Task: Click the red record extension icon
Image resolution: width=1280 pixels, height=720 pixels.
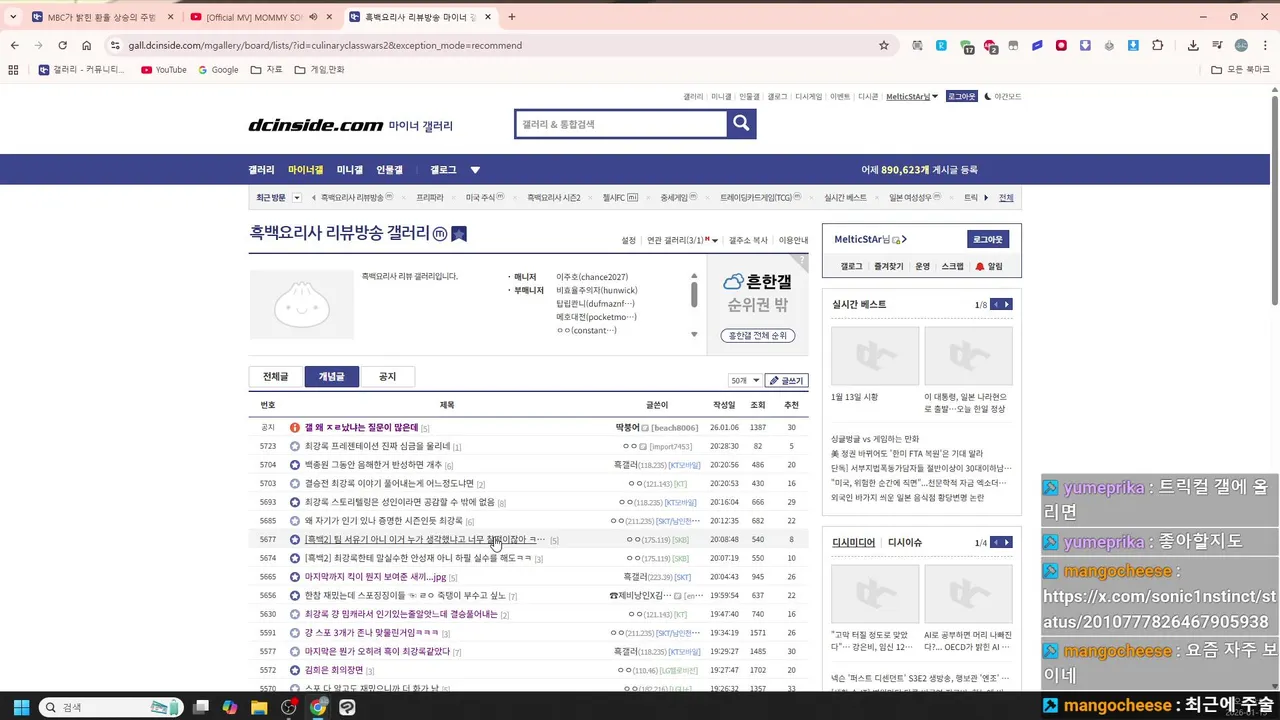Action: pyautogui.click(x=1061, y=45)
